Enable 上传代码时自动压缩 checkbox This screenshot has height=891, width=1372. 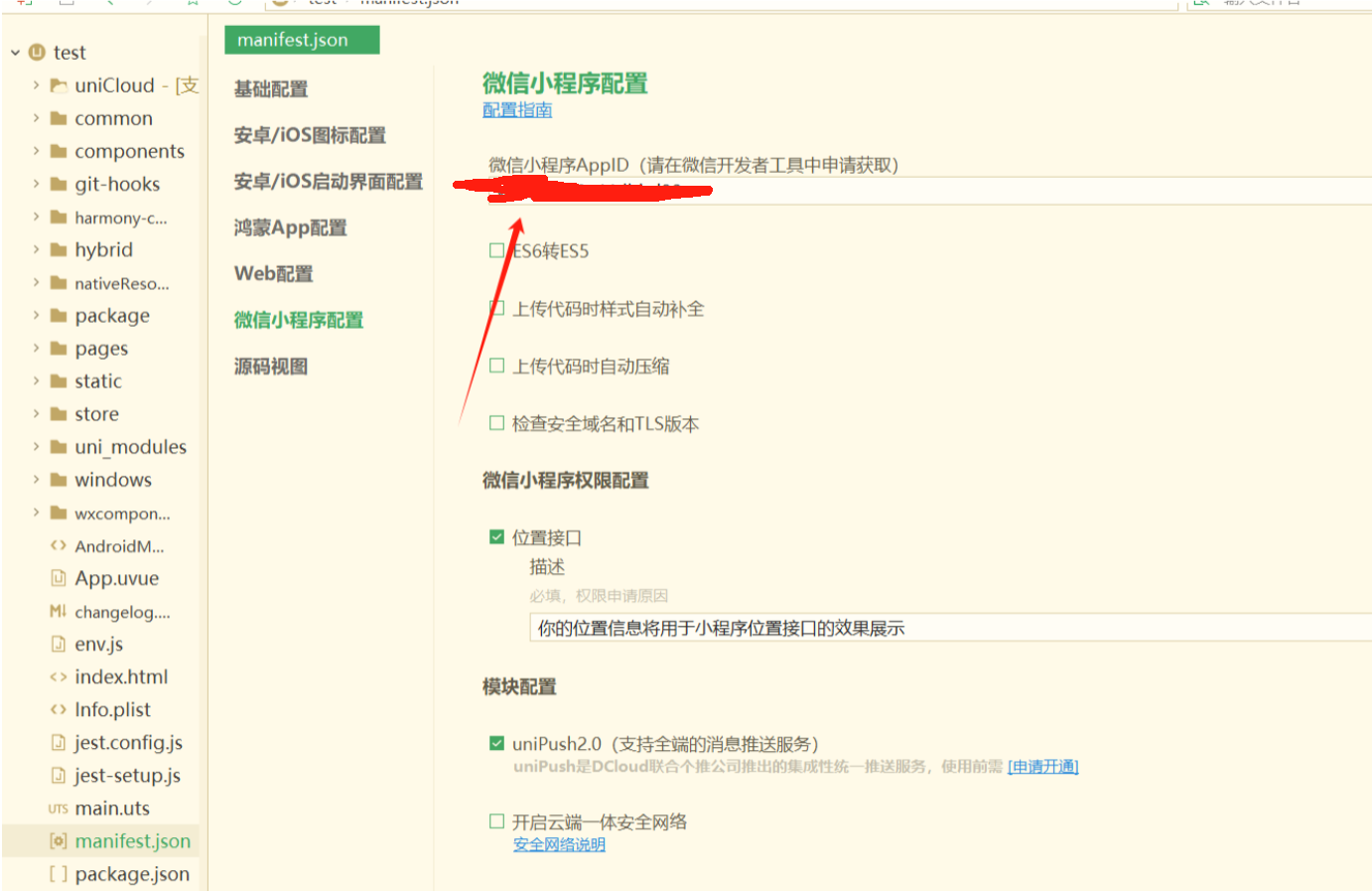496,366
